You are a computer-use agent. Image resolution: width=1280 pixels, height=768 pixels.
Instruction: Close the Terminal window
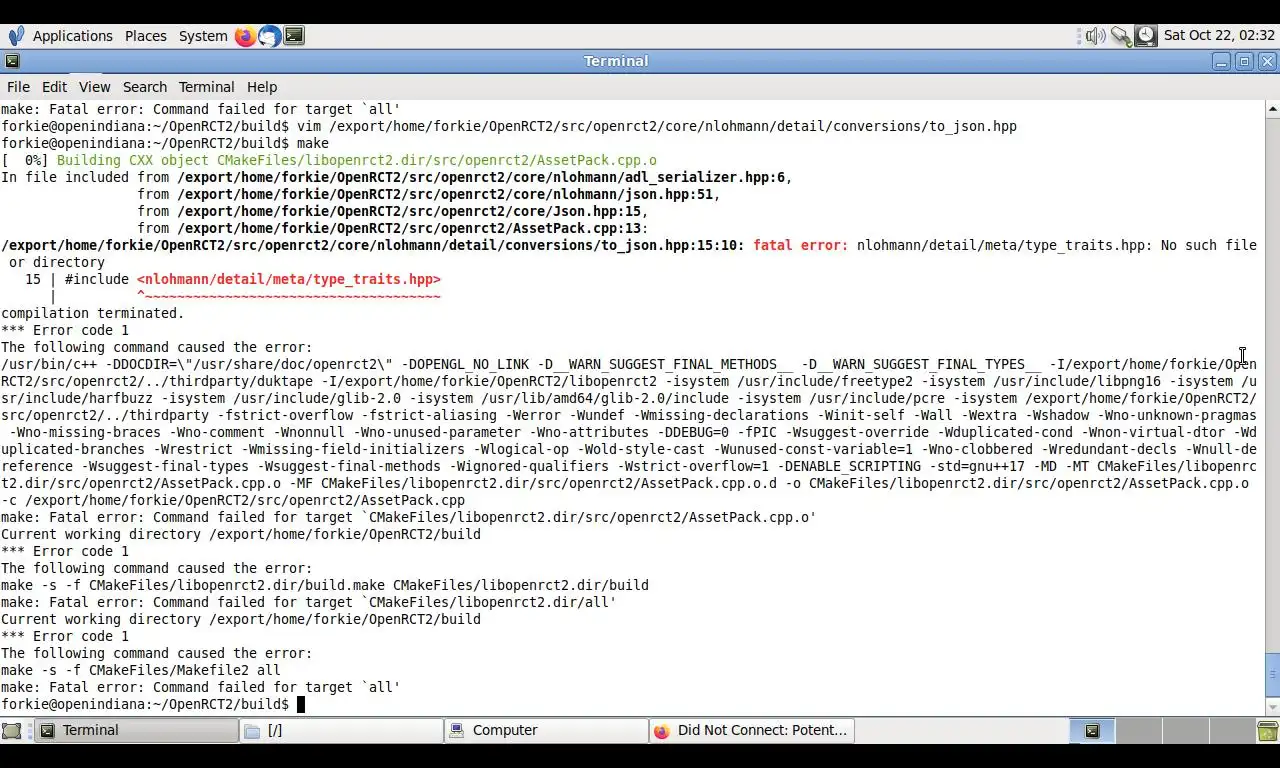pyautogui.click(x=1267, y=61)
